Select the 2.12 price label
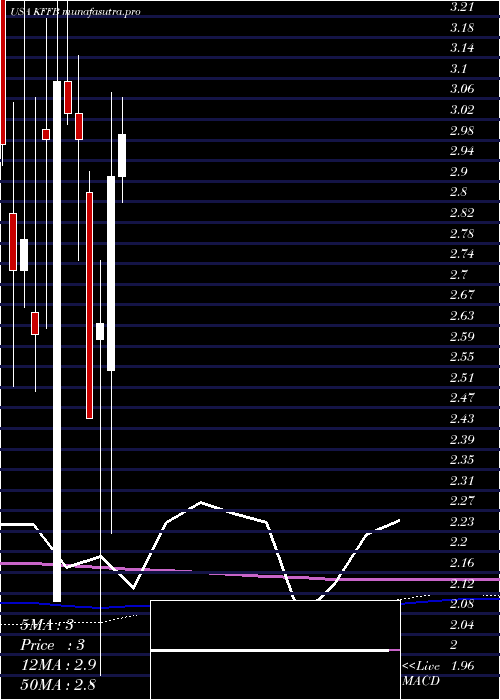500x700 pixels. tap(462, 583)
